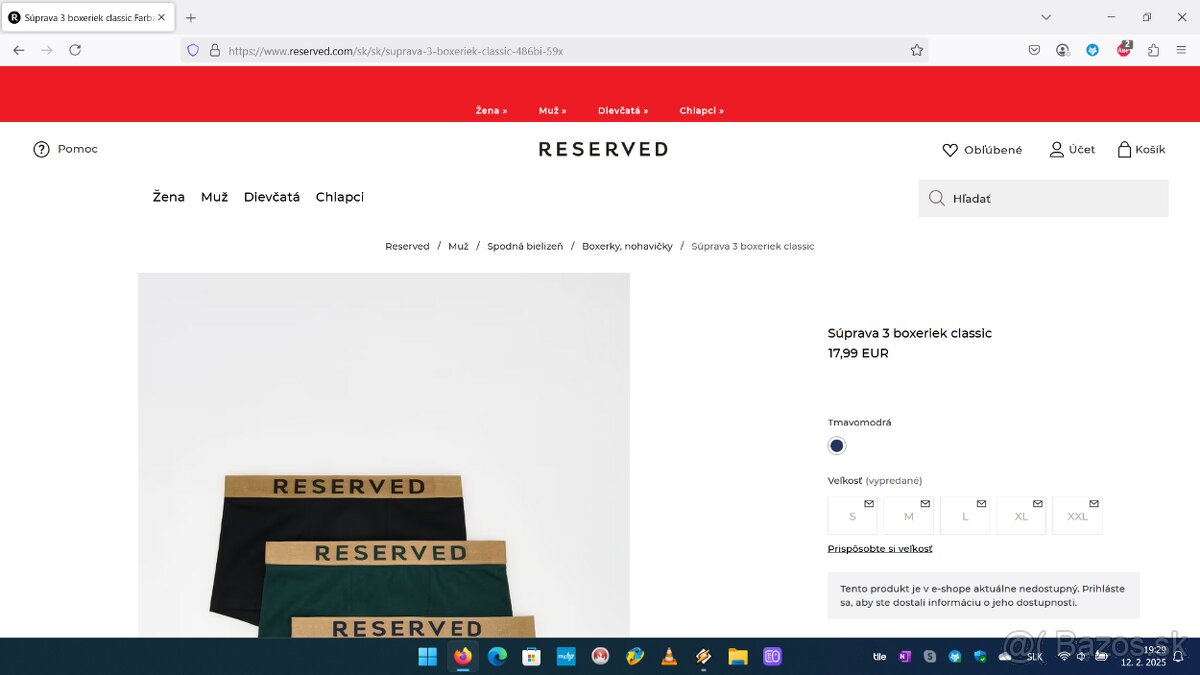Click the Adblock Plus extension icon
Screen dimensions: 1200x675
(1124, 50)
